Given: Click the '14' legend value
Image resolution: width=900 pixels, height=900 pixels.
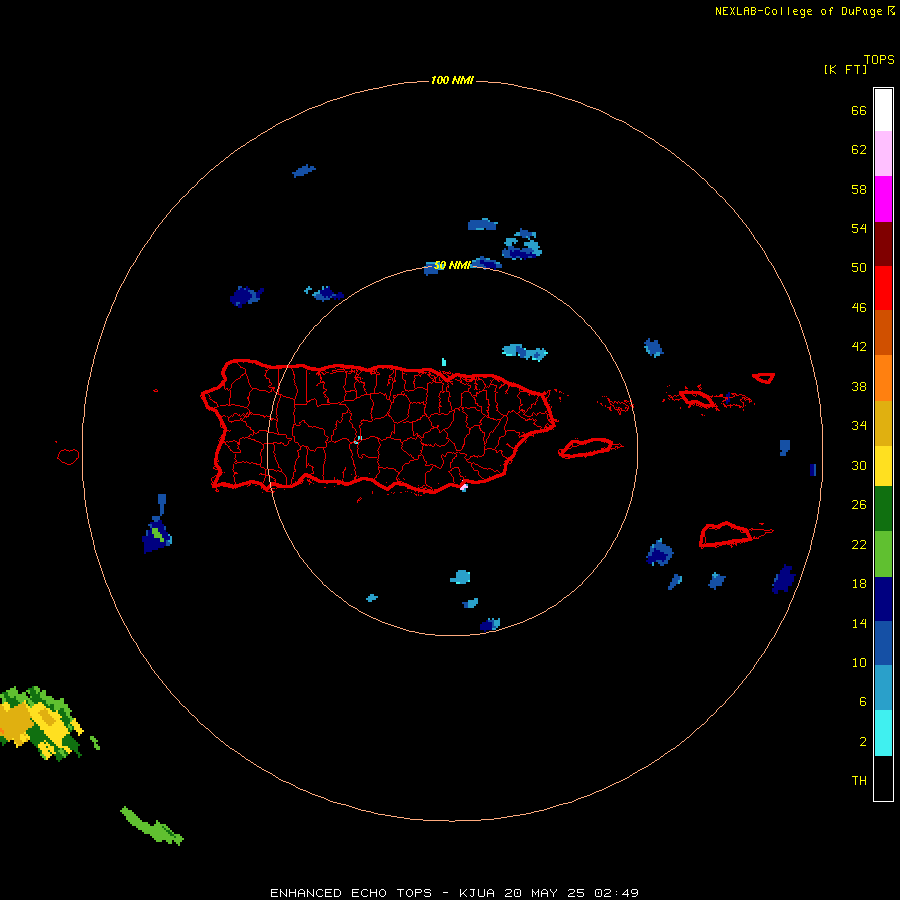Looking at the screenshot, I should [x=859, y=623].
